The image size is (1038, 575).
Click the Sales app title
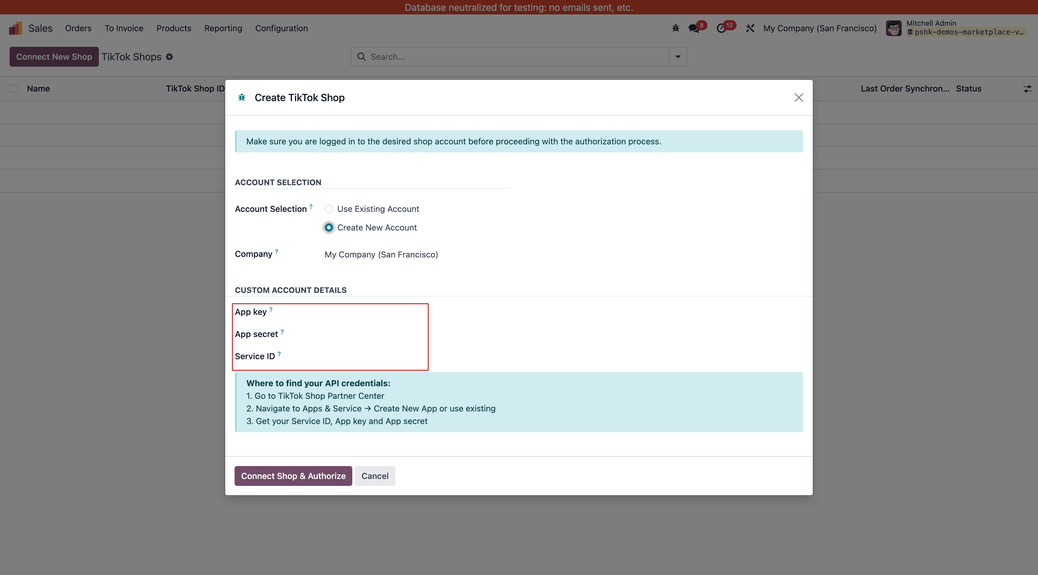40,28
